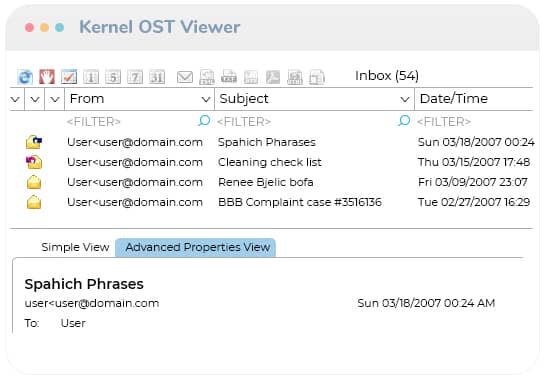545x380 pixels.
Task: Click the printer icon in toolbar
Action: (229, 77)
